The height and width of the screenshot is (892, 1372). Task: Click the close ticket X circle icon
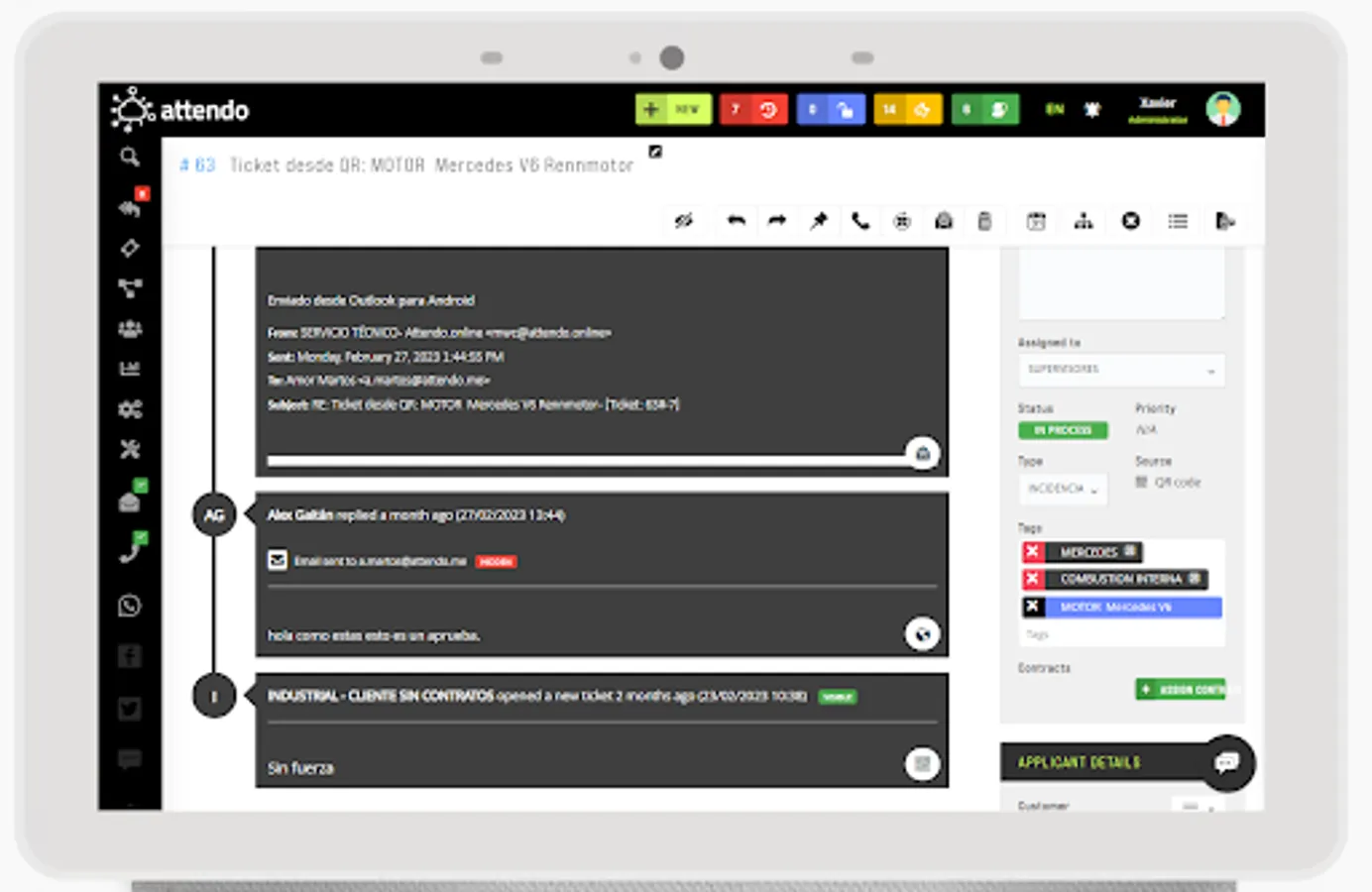click(1131, 221)
